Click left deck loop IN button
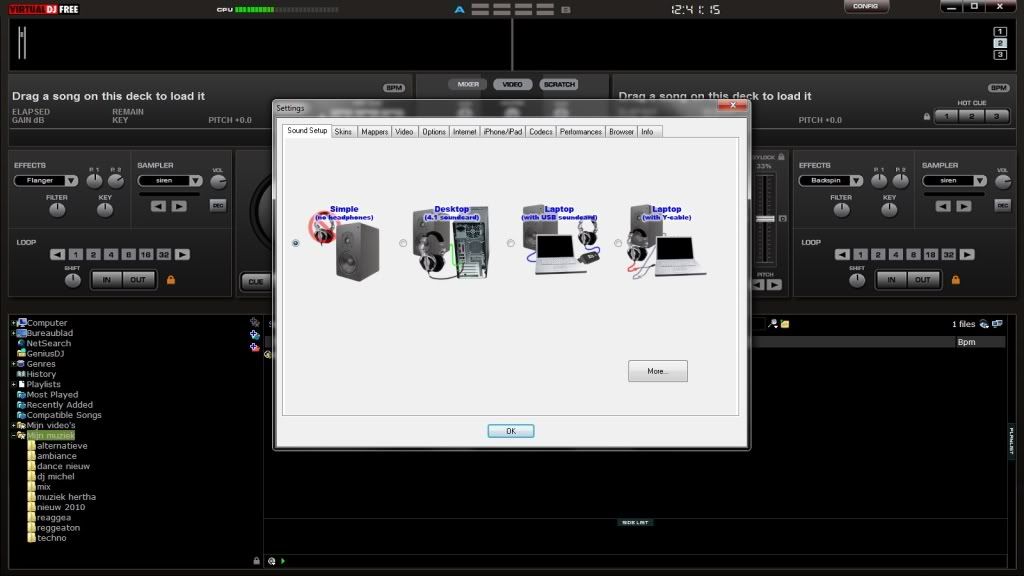The image size is (1024, 576). coord(106,280)
